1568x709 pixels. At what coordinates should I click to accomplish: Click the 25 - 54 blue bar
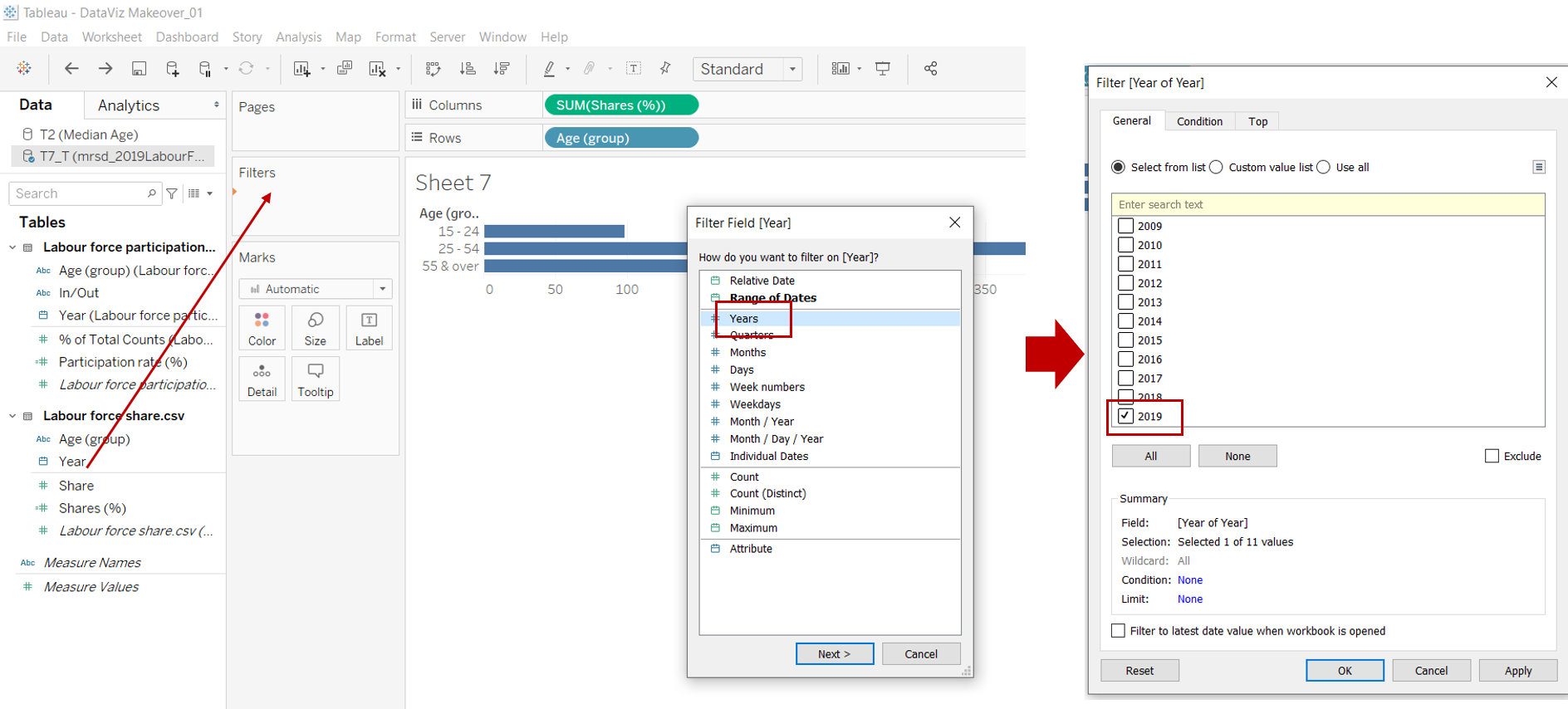point(586,248)
